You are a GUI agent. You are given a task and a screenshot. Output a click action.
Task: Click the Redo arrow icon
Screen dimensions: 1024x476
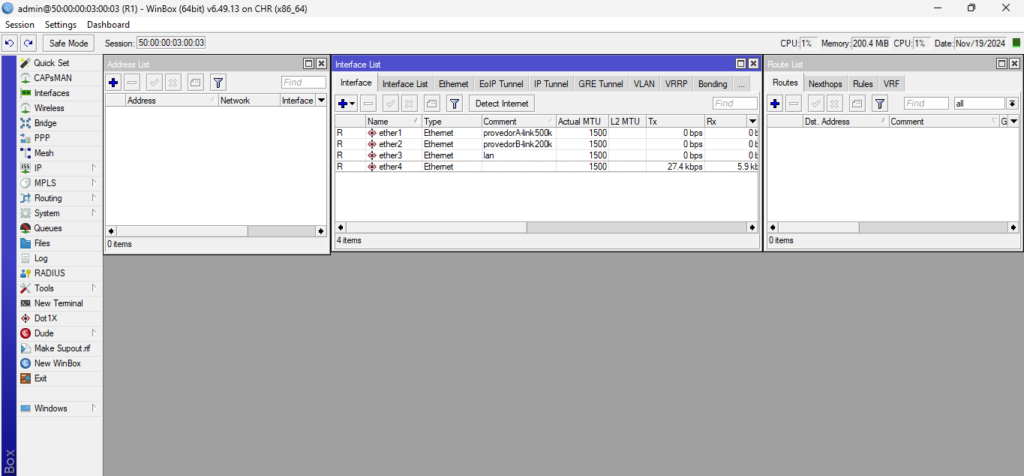pyautogui.click(x=28, y=43)
